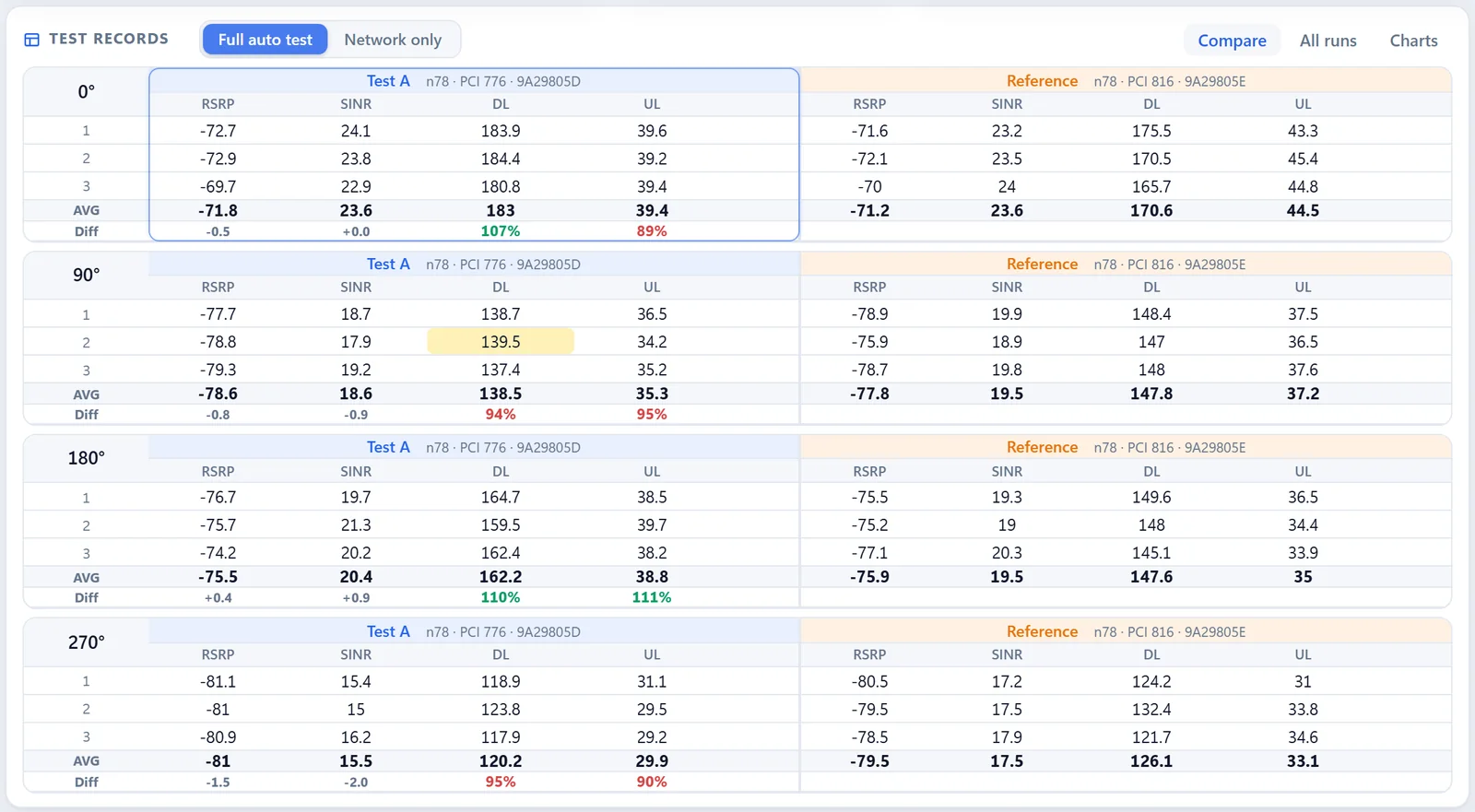
Task: Click Reference average DL 126.1
Action: pyautogui.click(x=1151, y=761)
